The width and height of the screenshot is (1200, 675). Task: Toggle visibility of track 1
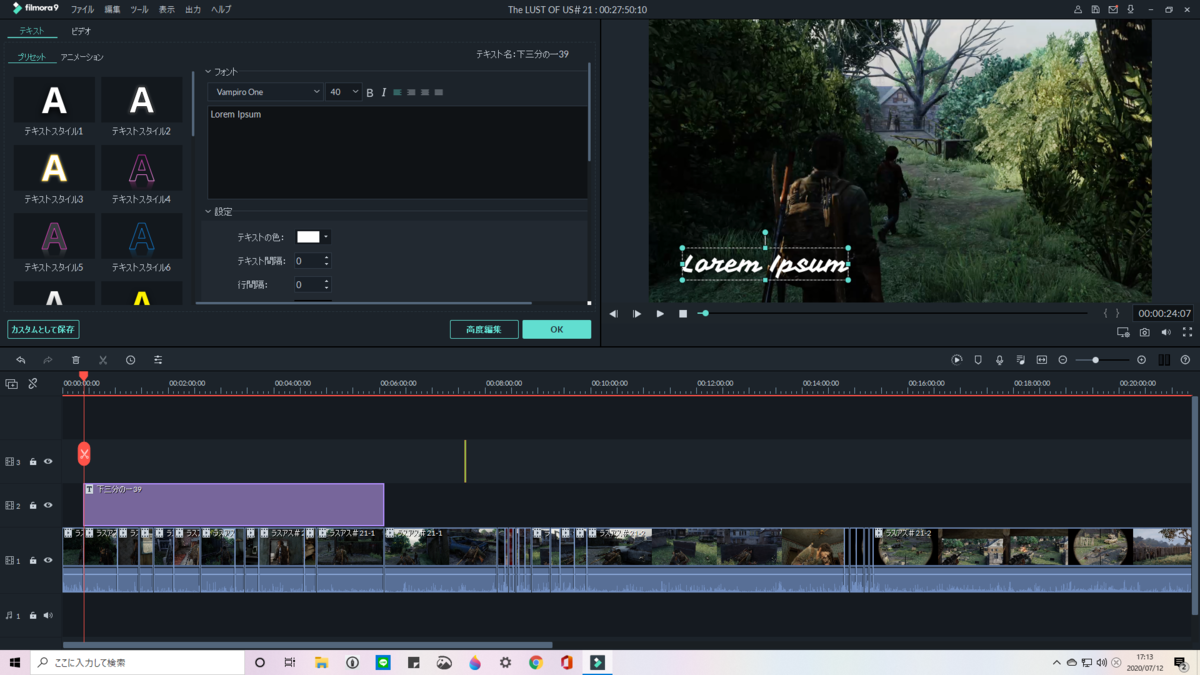[48, 561]
